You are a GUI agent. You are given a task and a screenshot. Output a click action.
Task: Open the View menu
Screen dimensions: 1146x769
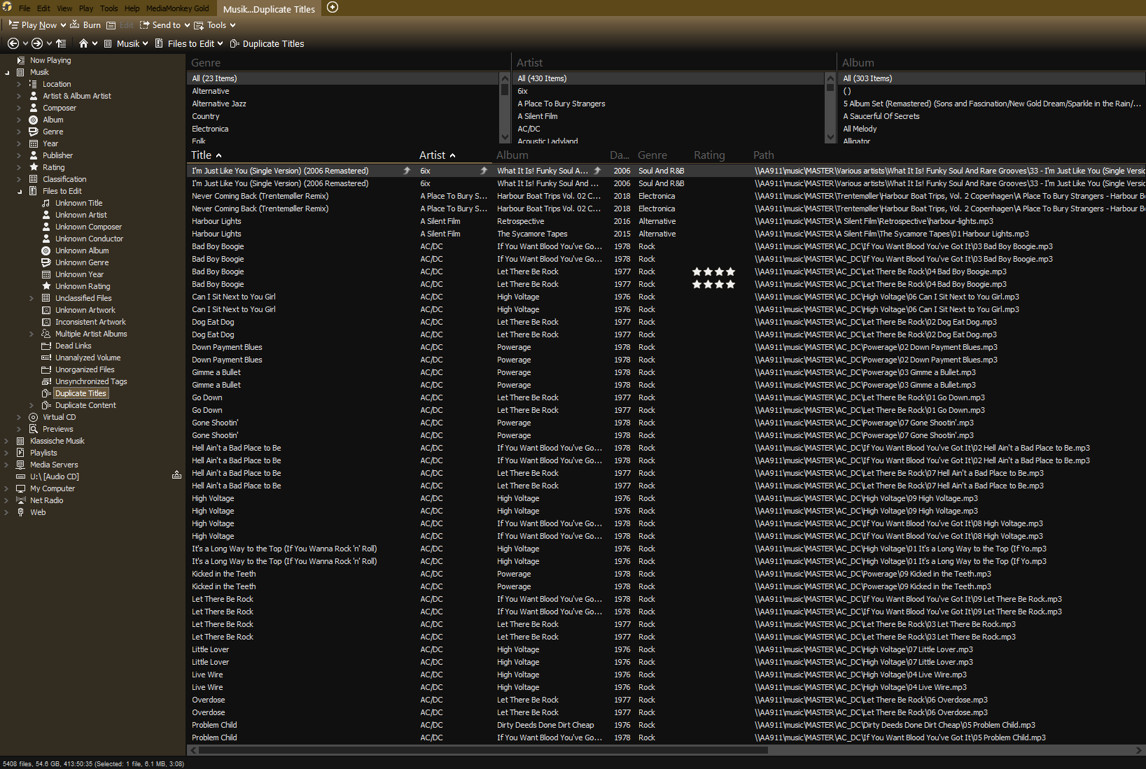click(x=64, y=8)
